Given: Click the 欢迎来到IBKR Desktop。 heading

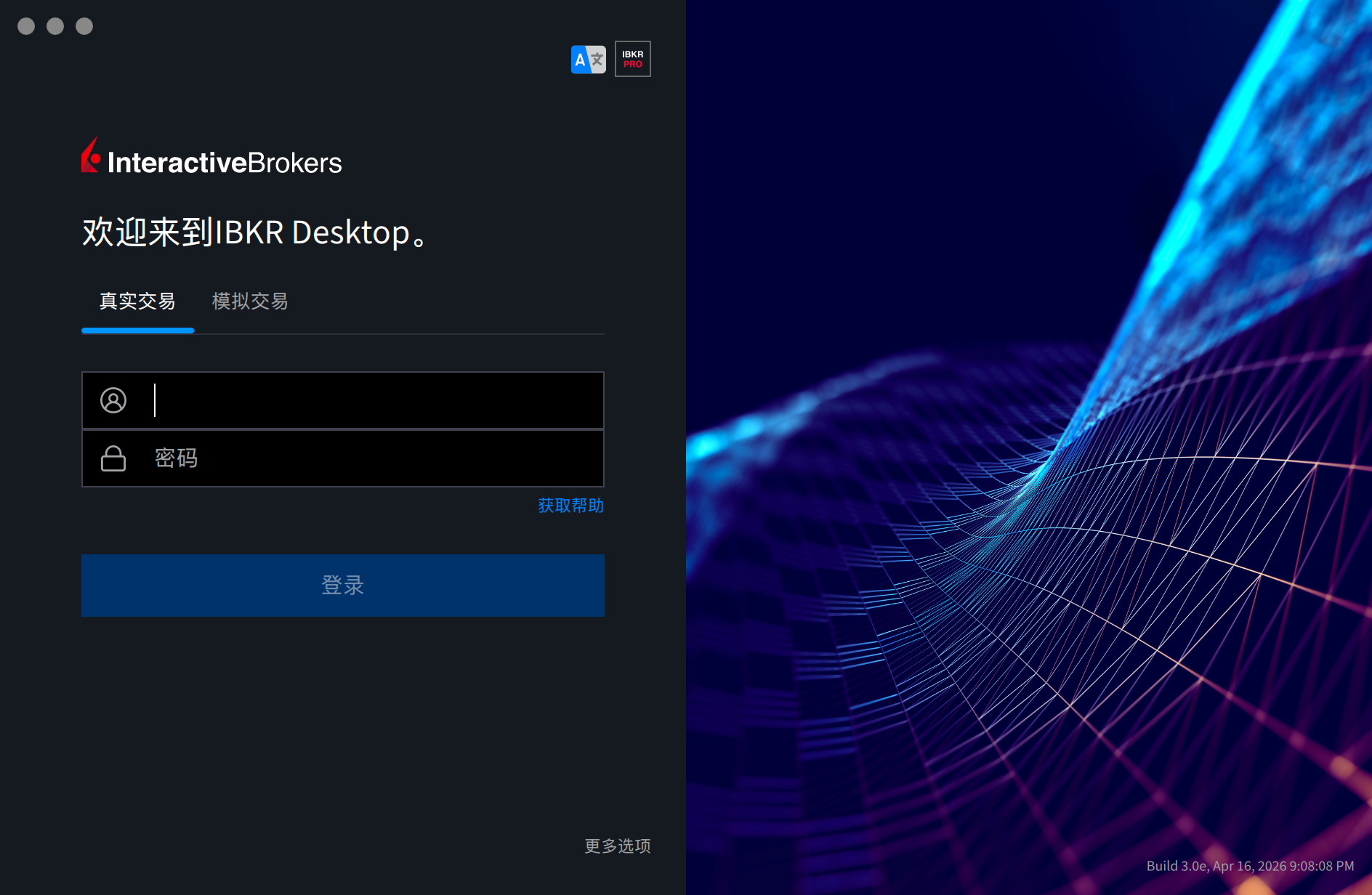Looking at the screenshot, I should [255, 232].
